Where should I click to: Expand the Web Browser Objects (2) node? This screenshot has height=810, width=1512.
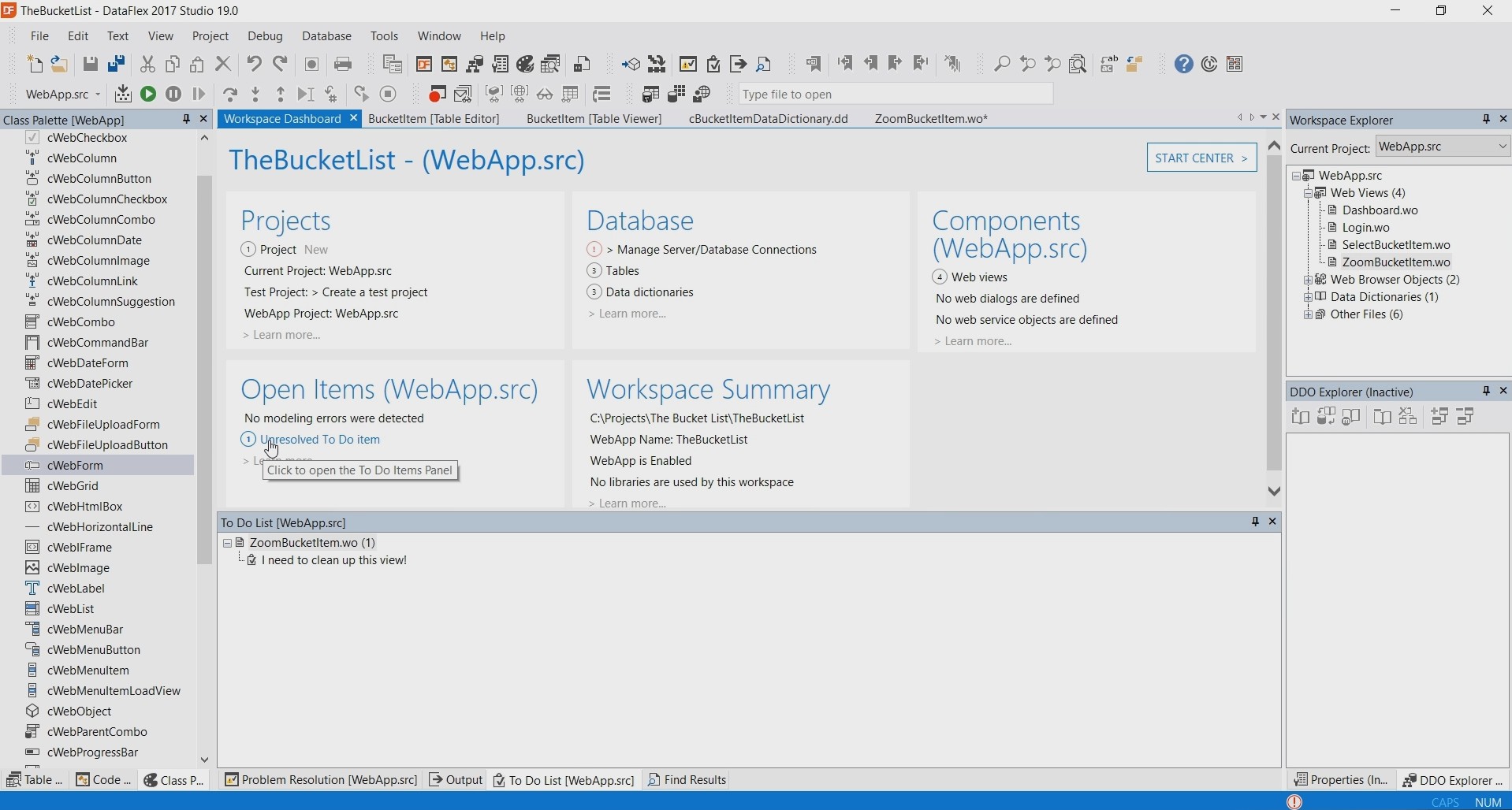1308,281
